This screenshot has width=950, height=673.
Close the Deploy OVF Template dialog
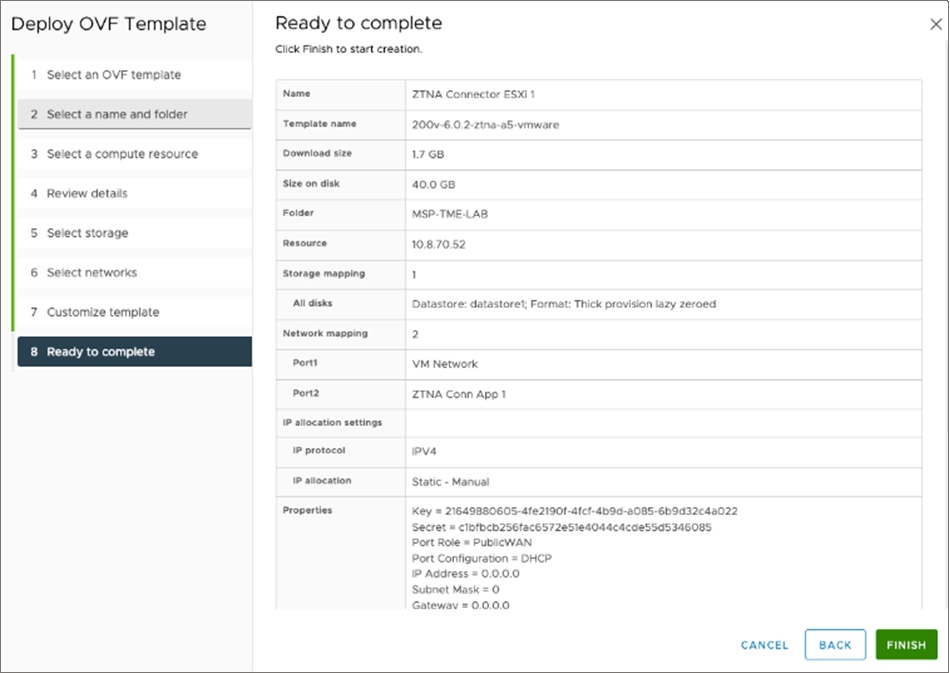pos(934,22)
